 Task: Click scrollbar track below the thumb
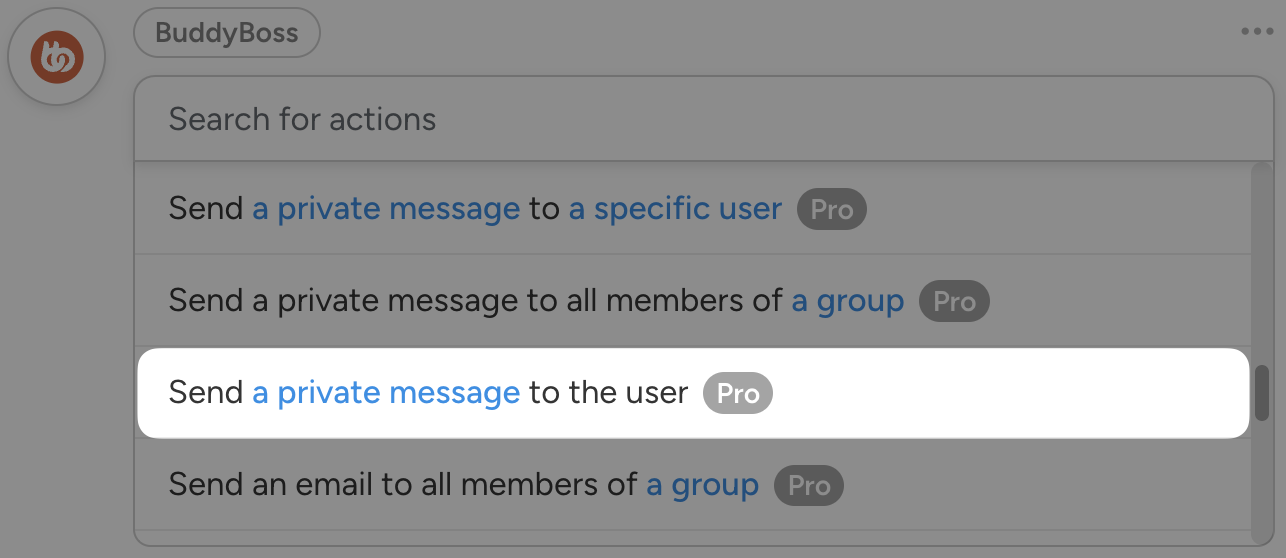point(1262,480)
